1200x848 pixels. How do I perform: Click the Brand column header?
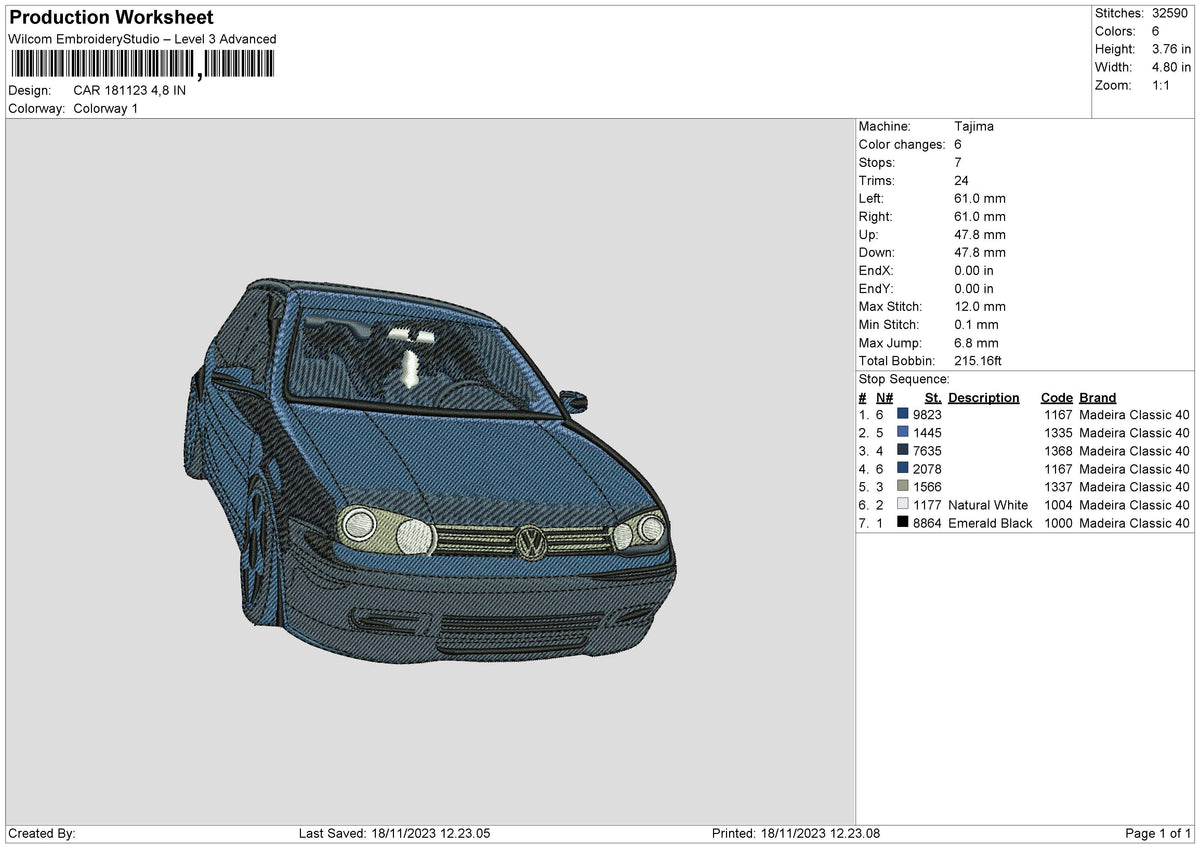coord(1098,398)
